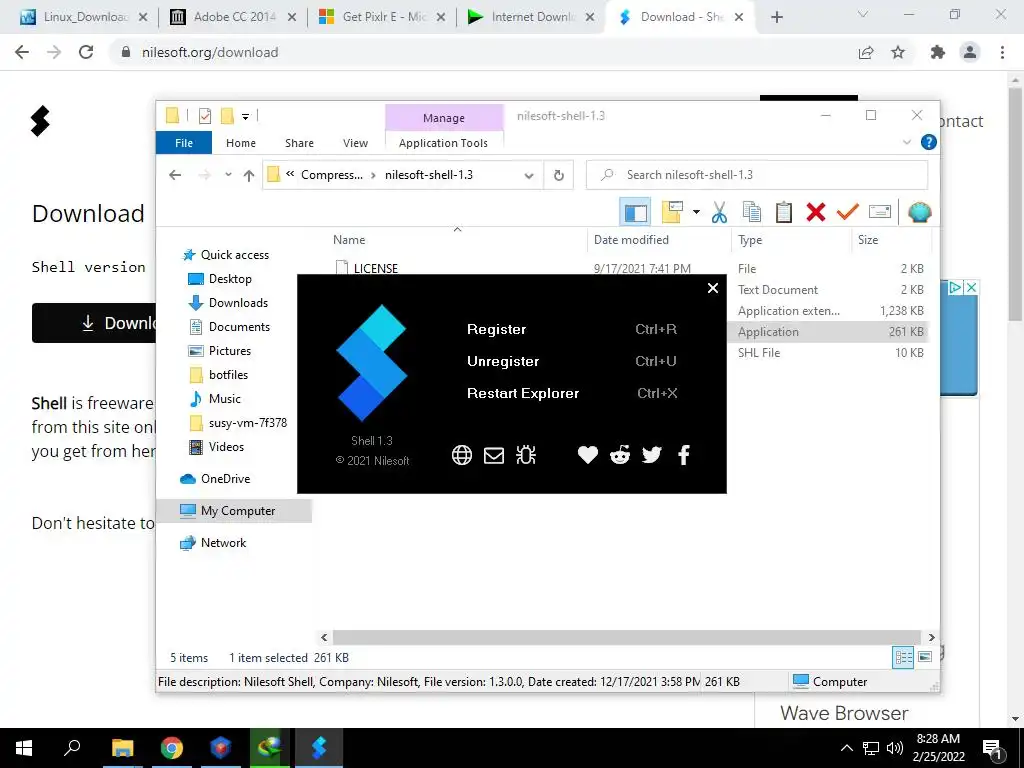Open Chrome from the taskbar
This screenshot has width=1024, height=768.
(x=172, y=748)
